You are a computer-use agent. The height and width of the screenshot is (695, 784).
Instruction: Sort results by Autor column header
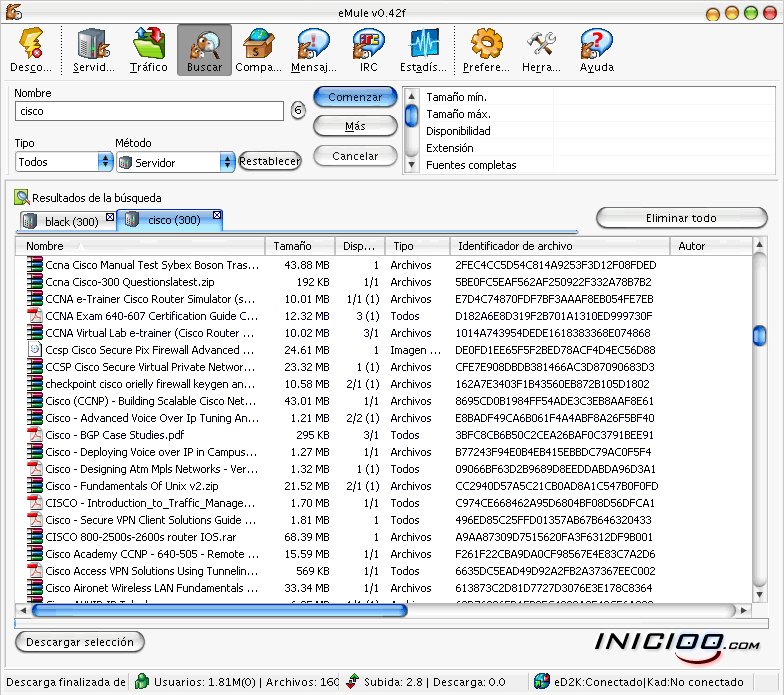[710, 246]
